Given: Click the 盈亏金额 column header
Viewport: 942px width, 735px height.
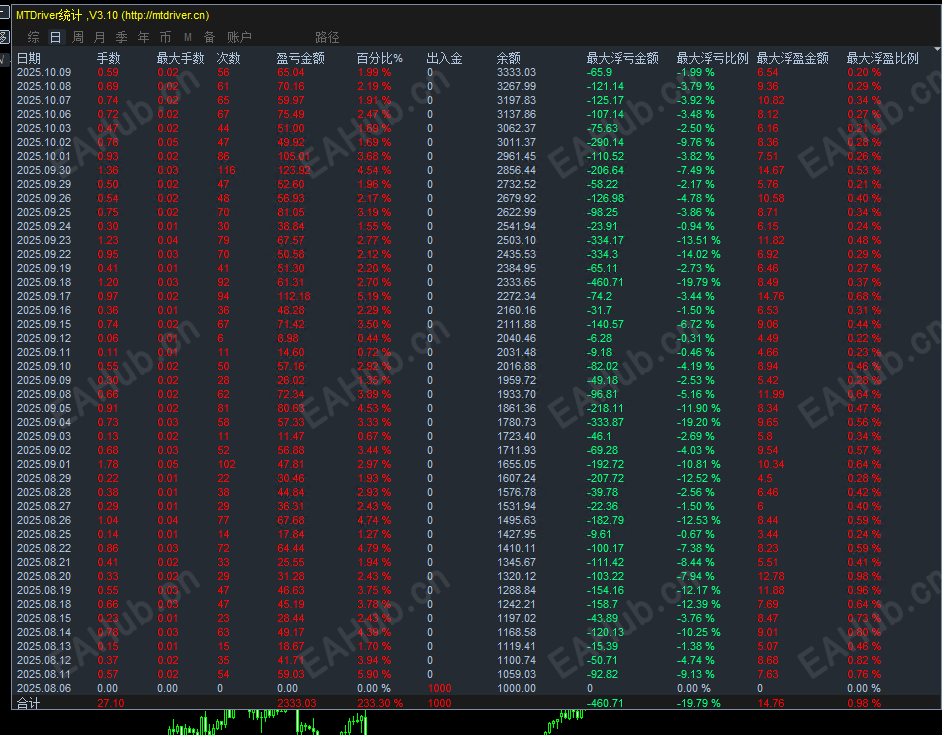Looking at the screenshot, I should tap(299, 57).
